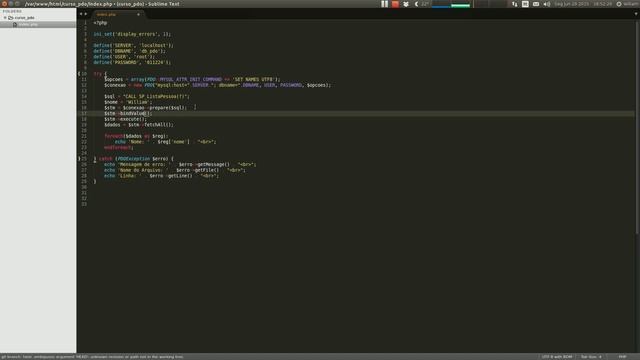Open the Tab Size: 4 menu

point(591,357)
